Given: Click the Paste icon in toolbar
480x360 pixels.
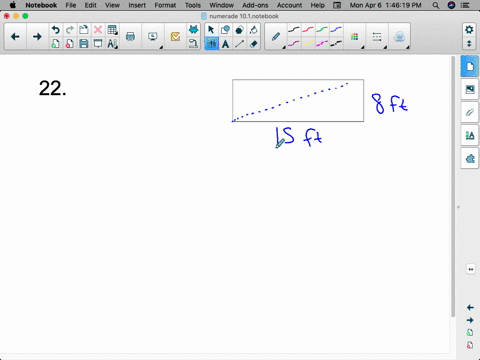Looking at the screenshot, I should coord(84,30).
